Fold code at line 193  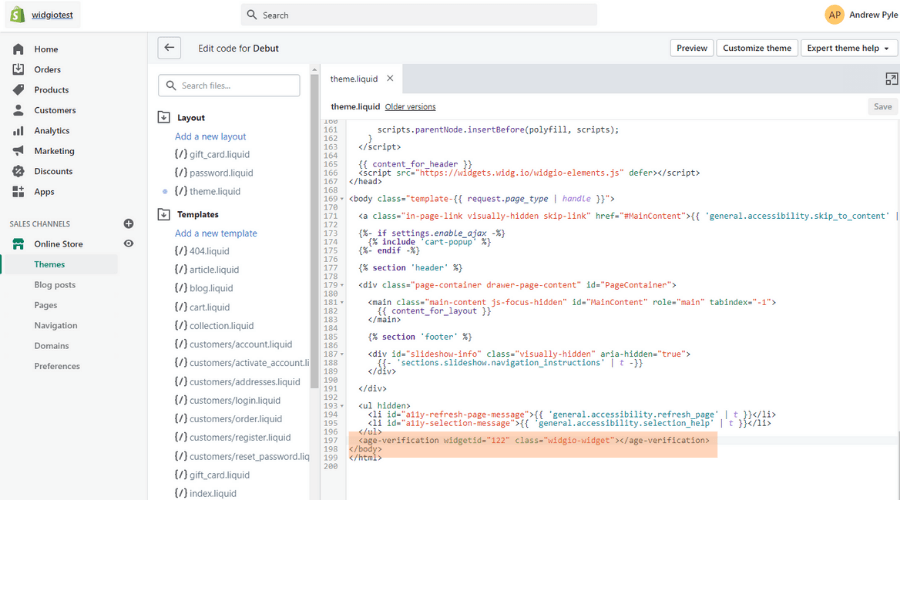click(x=343, y=406)
